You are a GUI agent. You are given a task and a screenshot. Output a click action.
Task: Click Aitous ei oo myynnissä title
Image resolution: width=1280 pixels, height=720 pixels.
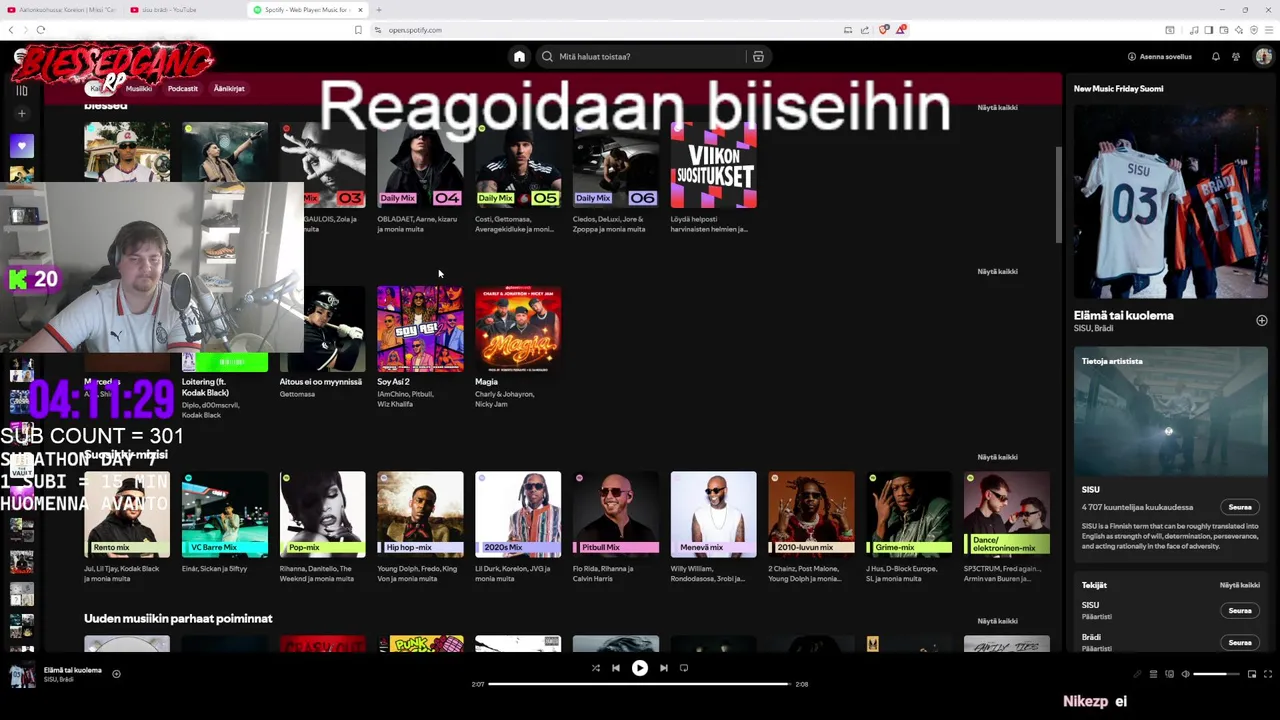tap(320, 382)
